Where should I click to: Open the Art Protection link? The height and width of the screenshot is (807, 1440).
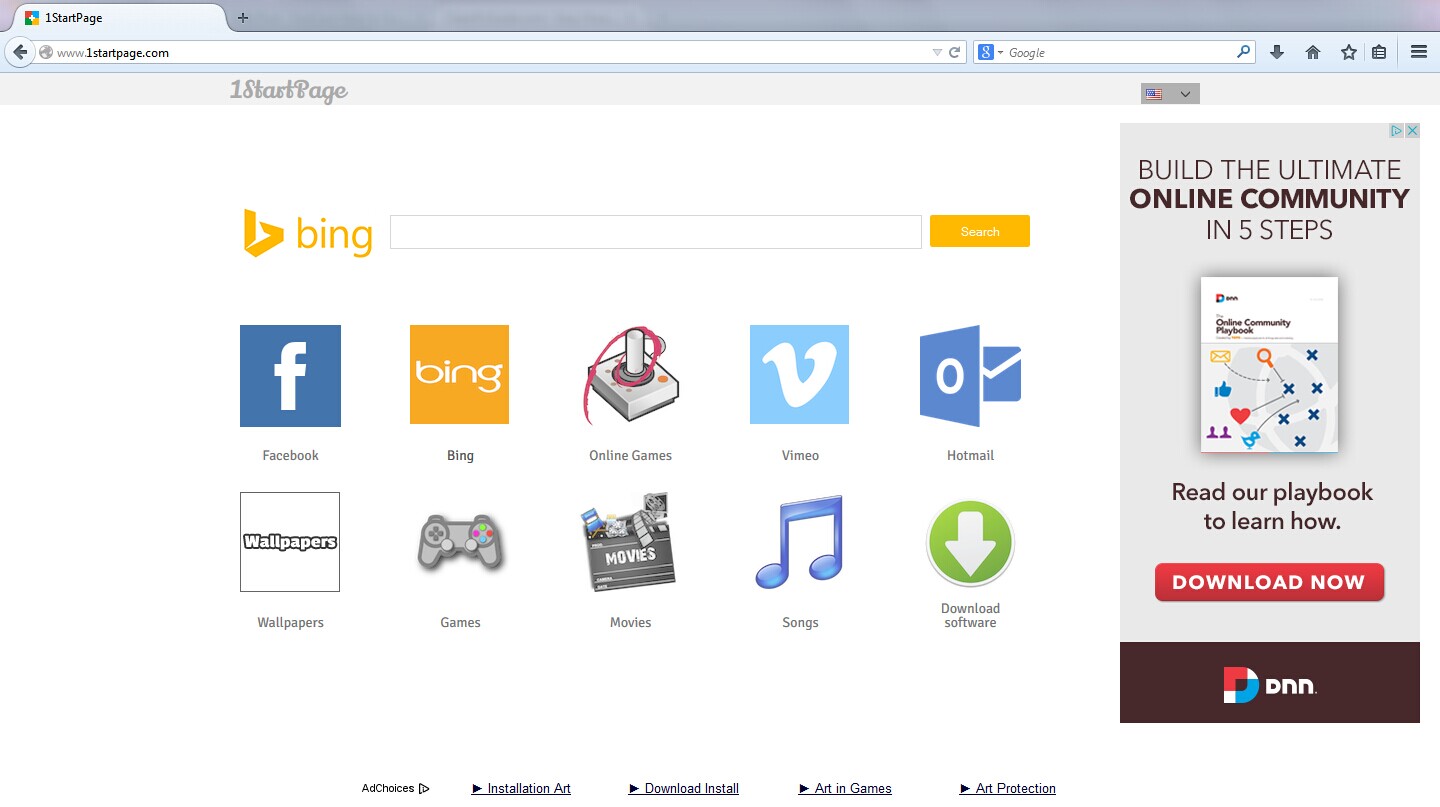pyautogui.click(x=1008, y=788)
